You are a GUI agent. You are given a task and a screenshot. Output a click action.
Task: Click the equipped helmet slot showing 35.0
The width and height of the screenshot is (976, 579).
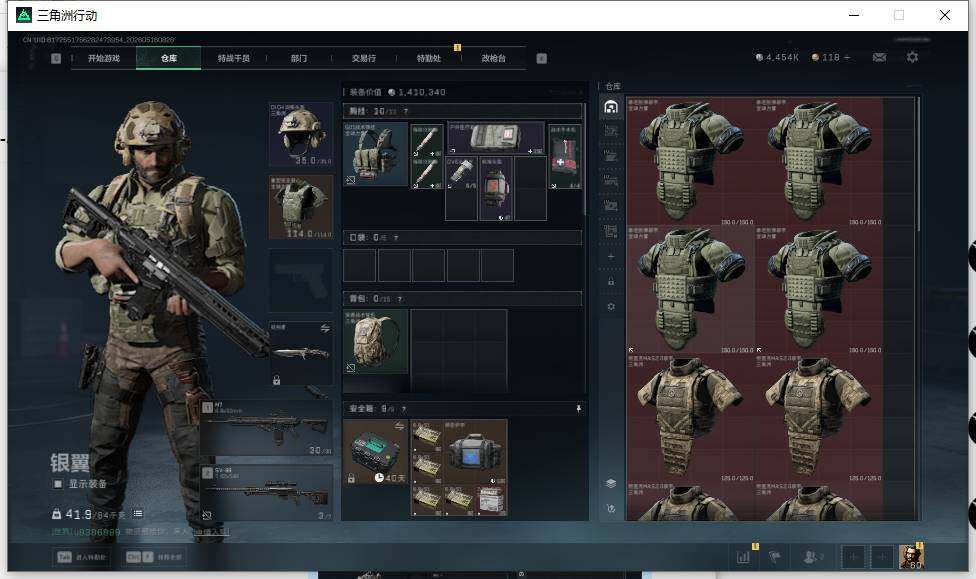[x=301, y=134]
